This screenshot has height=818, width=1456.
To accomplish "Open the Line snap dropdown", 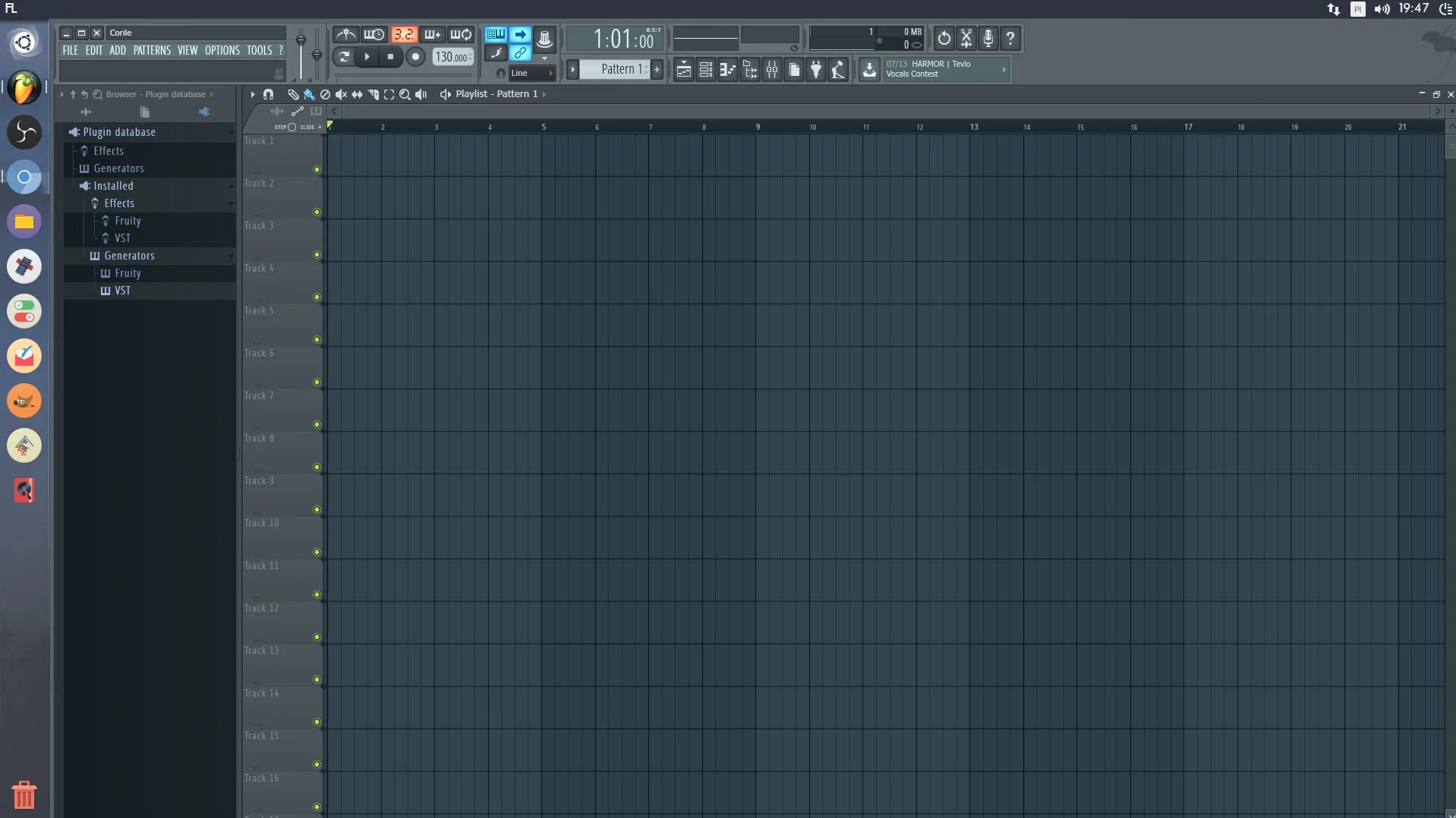I will [x=531, y=73].
